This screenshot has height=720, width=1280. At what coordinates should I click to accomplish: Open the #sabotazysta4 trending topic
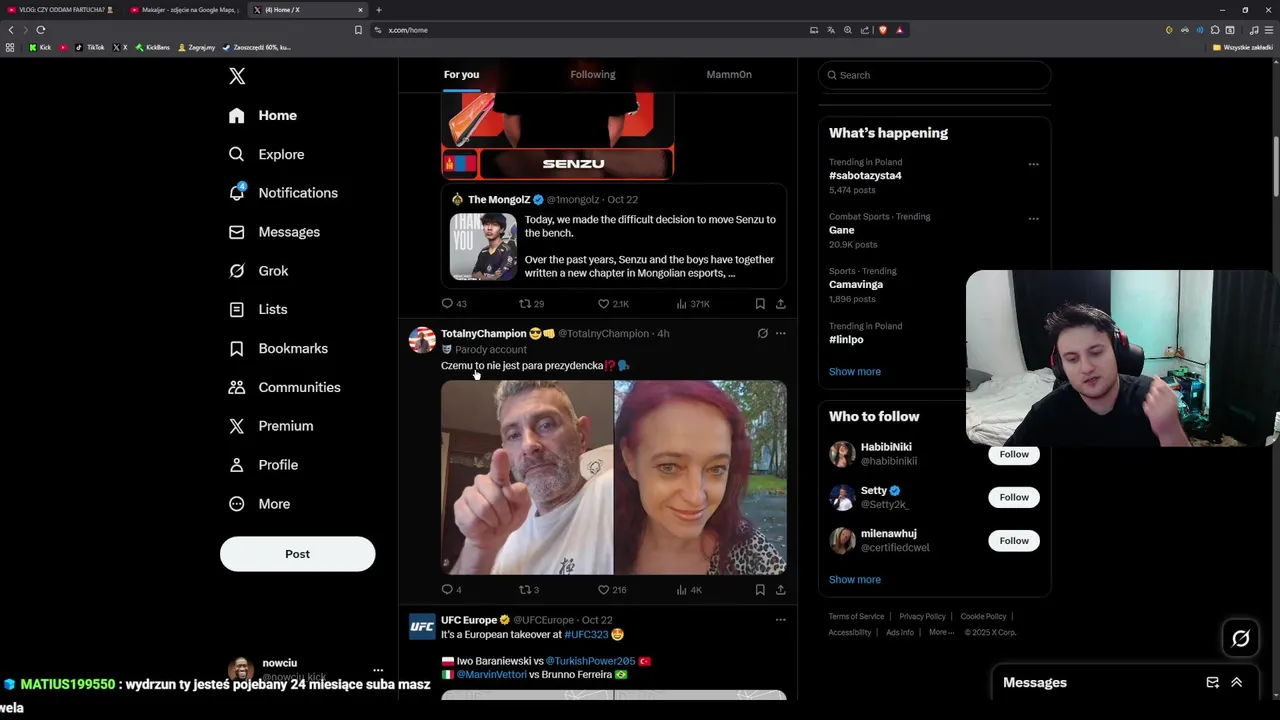865,176
